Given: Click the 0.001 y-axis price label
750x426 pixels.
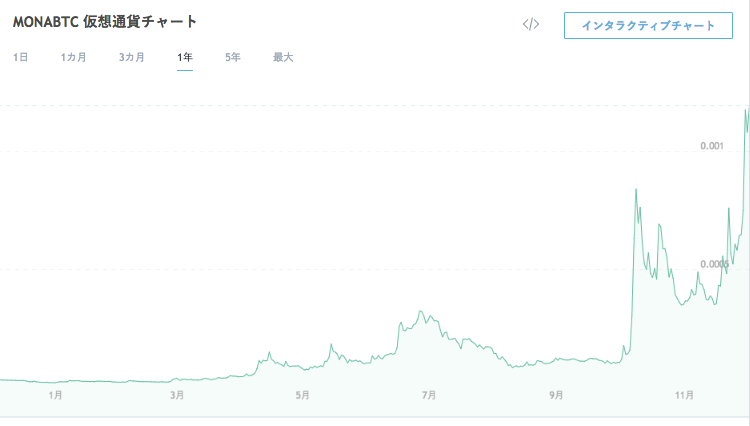Looking at the screenshot, I should click(x=712, y=147).
